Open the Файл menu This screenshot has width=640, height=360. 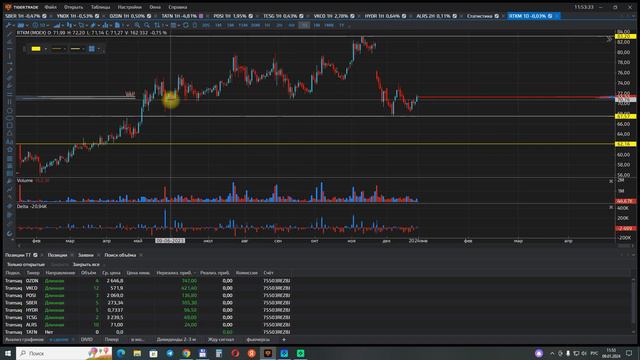51,7
